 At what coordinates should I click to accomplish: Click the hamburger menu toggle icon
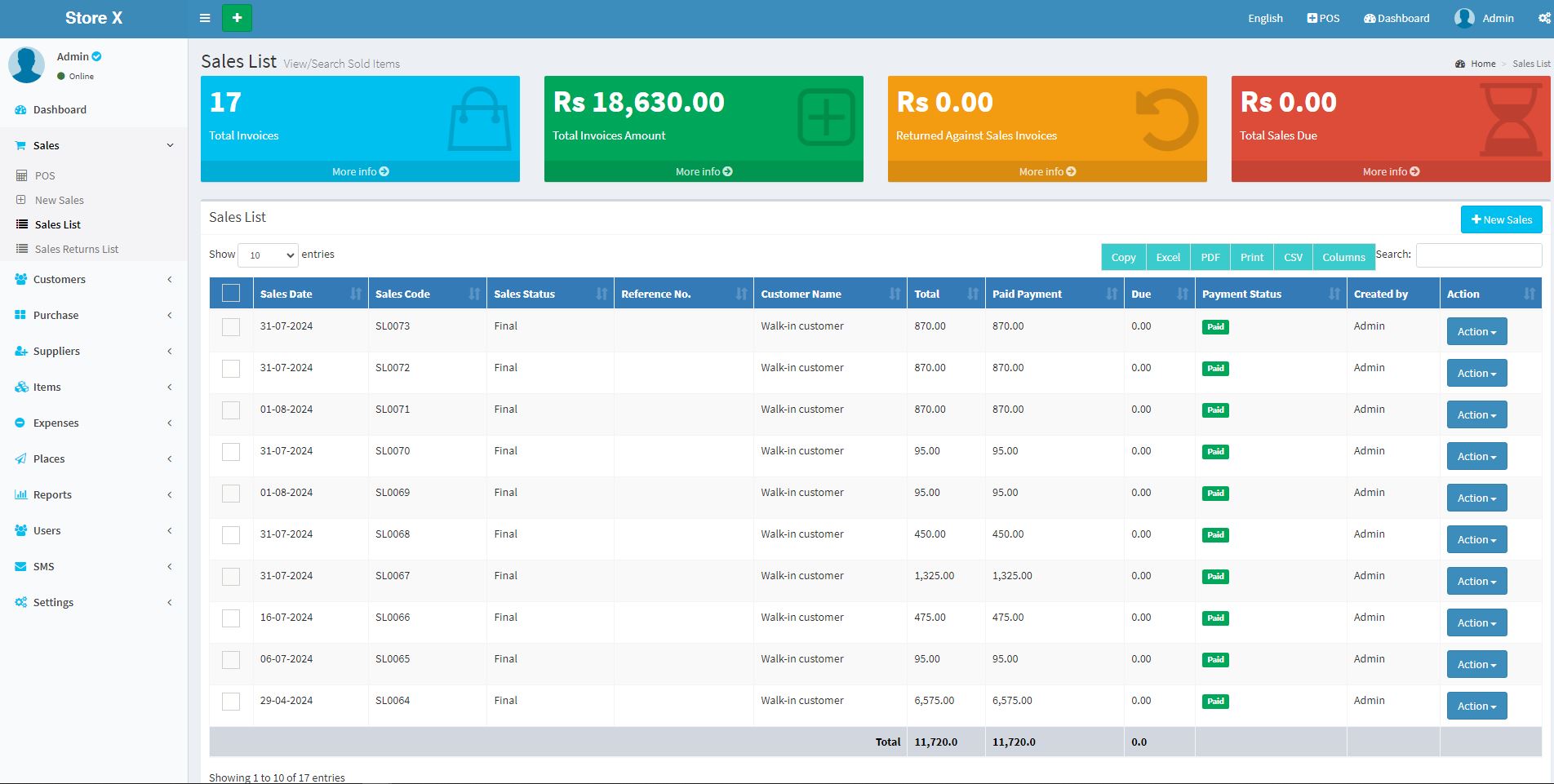click(205, 18)
